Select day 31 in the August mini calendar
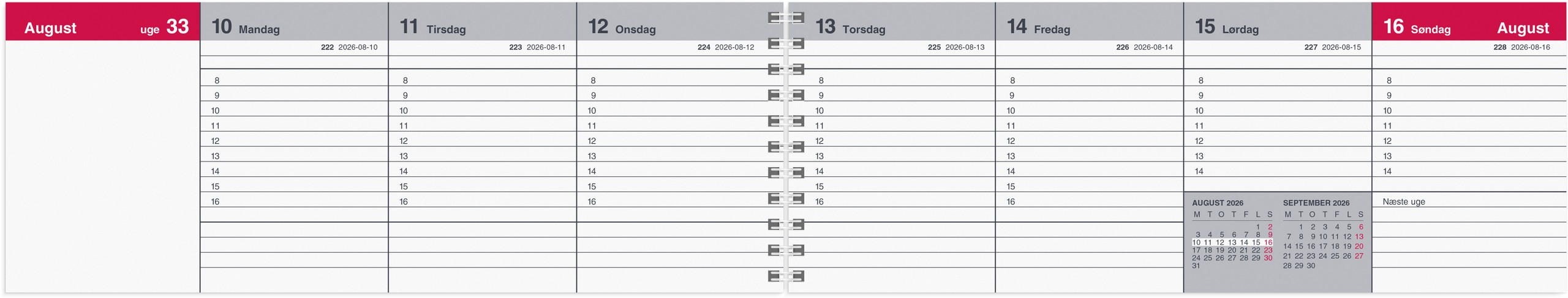1568x298 pixels. (1196, 266)
